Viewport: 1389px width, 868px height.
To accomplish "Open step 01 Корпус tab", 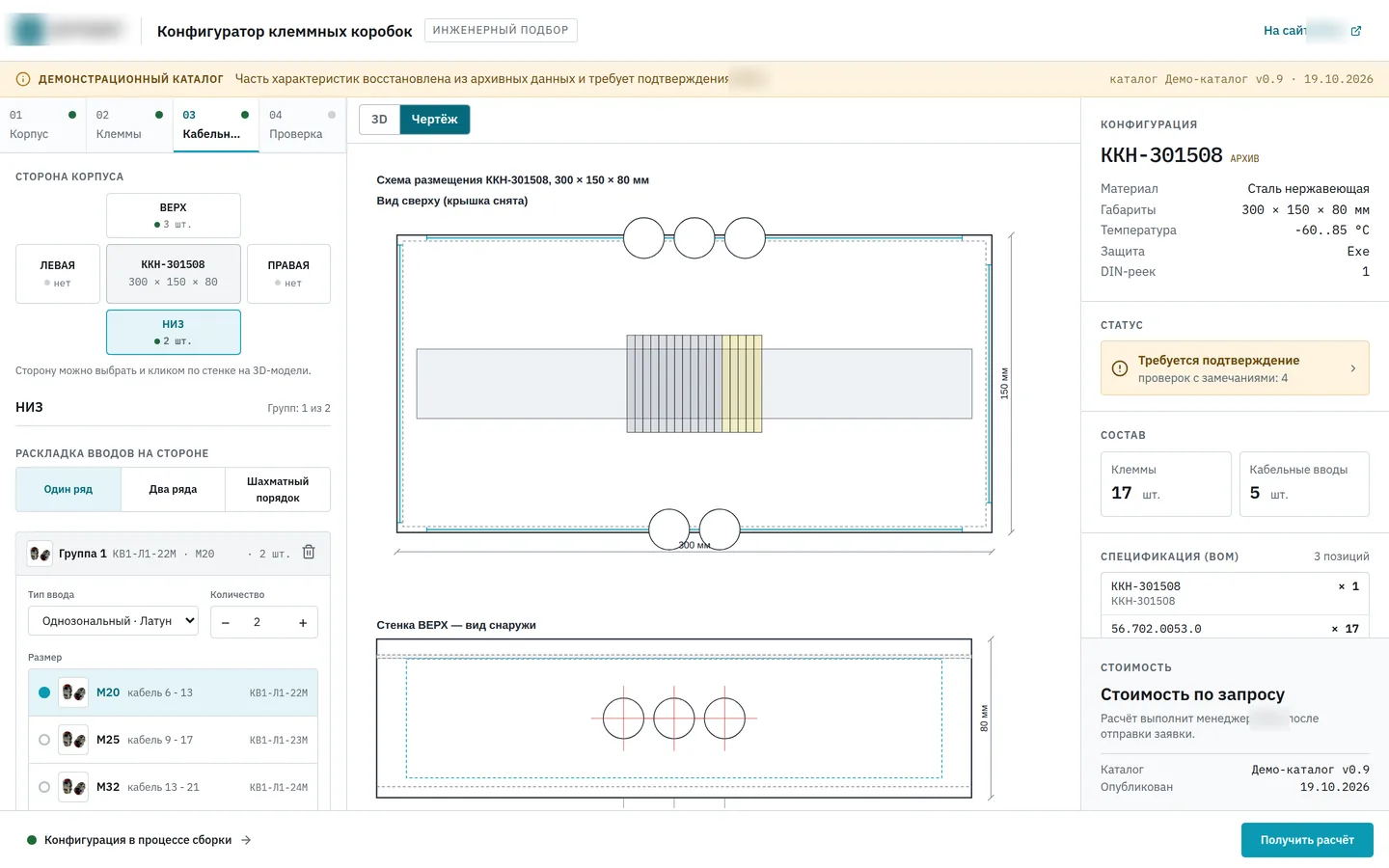I will 43,124.
